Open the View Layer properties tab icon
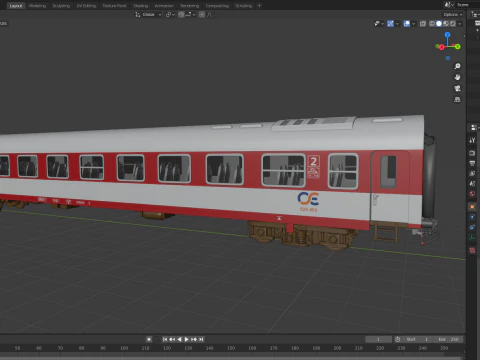The image size is (480, 360). [472, 173]
